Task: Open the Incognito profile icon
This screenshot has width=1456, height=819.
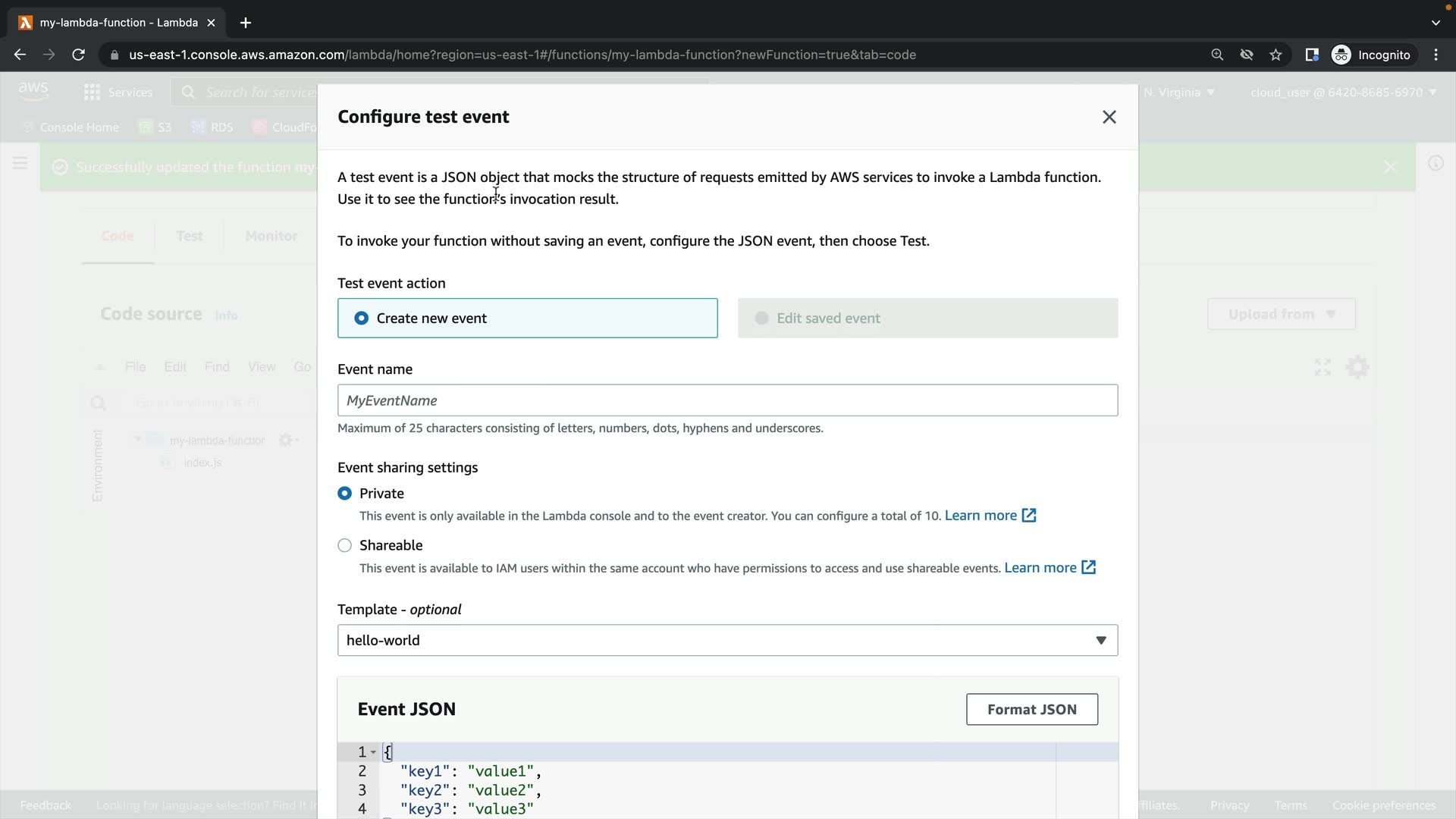Action: [x=1341, y=55]
